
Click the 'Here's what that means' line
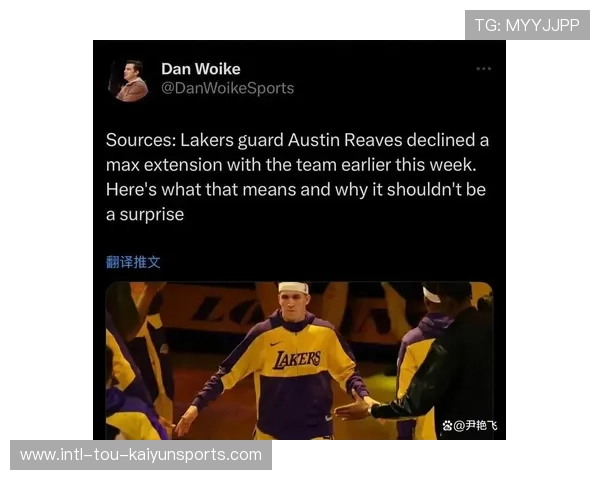[296, 190]
